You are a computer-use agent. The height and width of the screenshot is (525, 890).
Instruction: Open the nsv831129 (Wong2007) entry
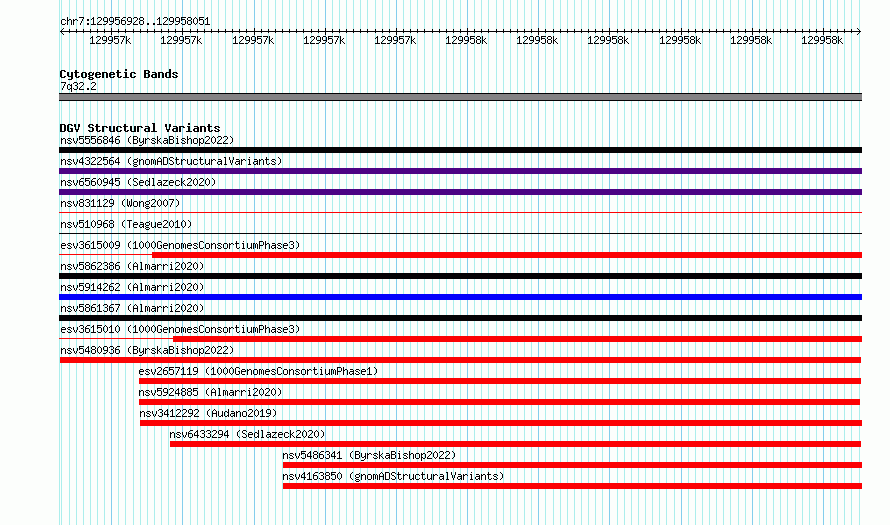120,203
